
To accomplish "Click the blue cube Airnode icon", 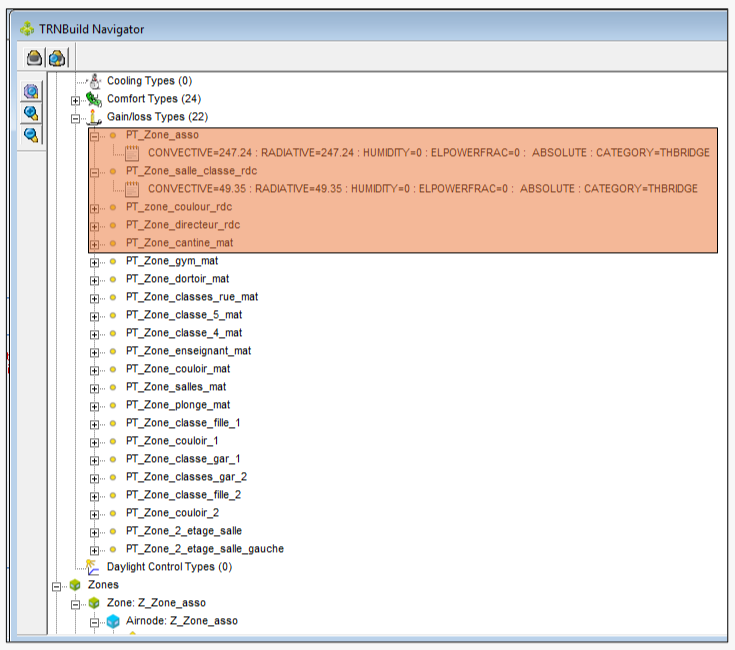I will [113, 621].
